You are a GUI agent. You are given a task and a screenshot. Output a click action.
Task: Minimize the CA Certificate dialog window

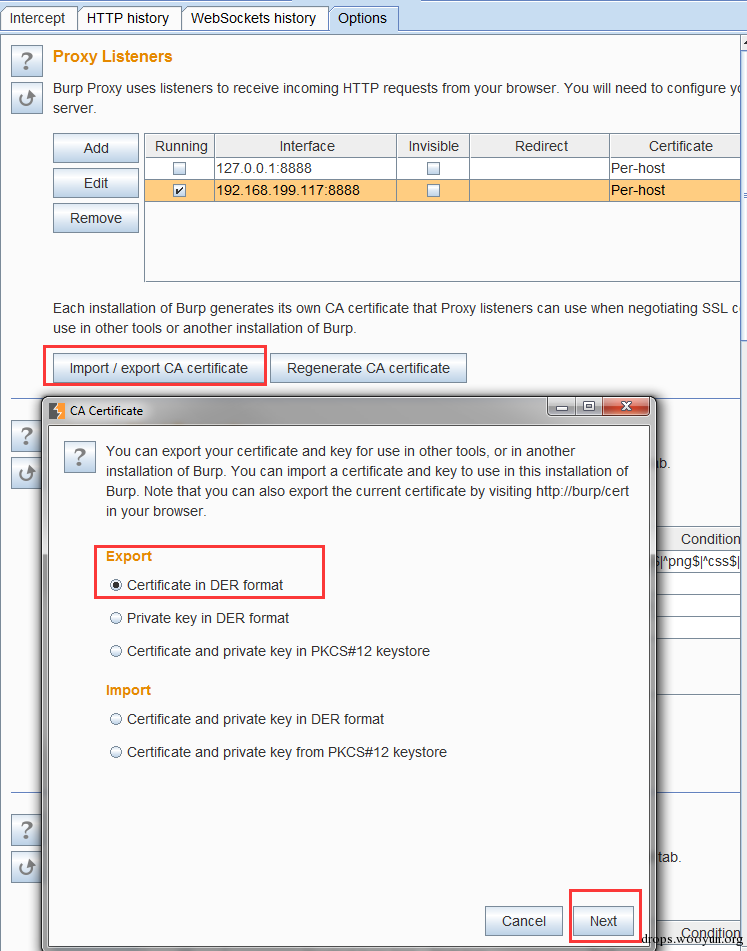[562, 407]
